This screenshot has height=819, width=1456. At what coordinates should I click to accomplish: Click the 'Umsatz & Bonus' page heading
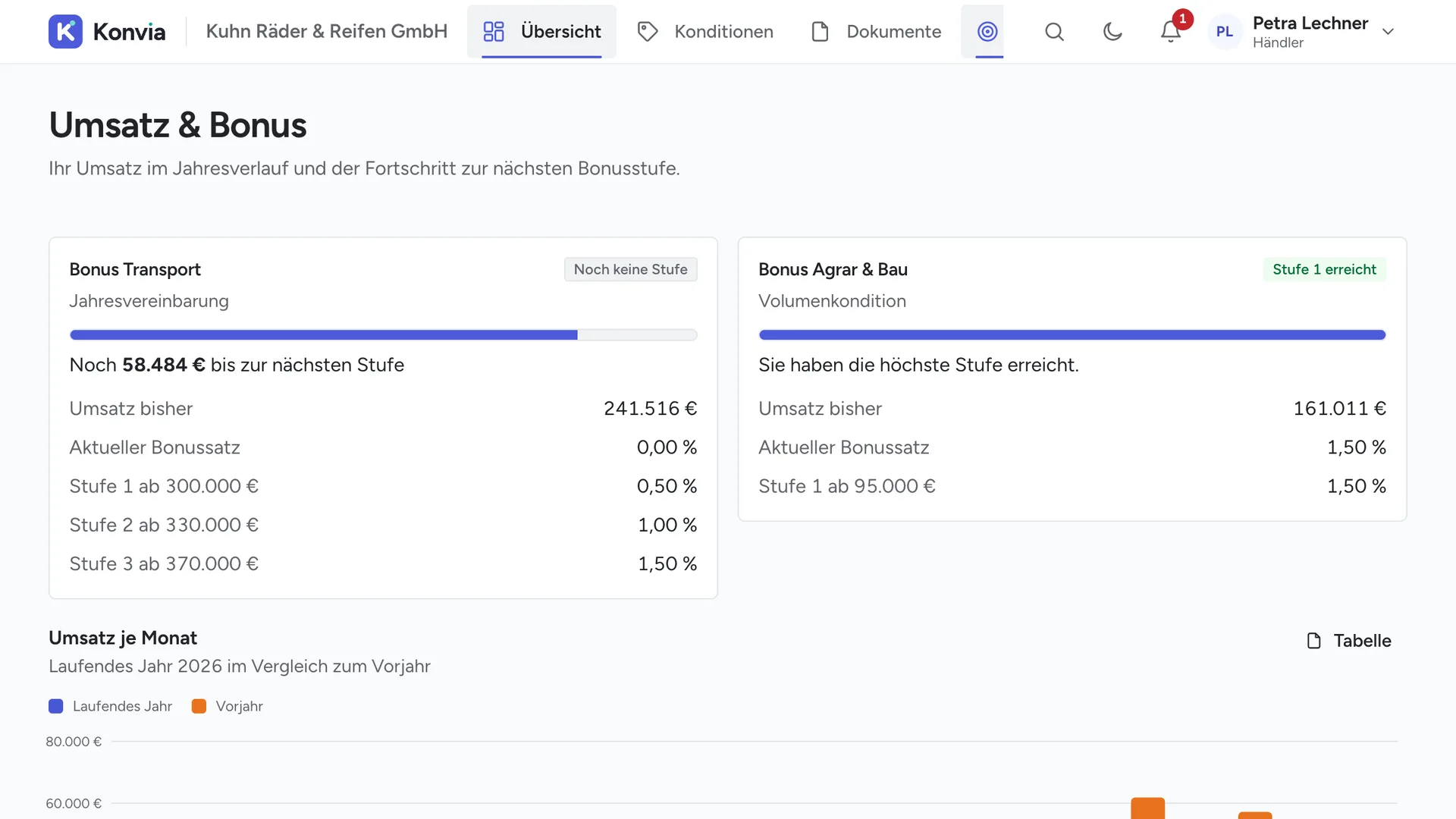[x=177, y=125]
